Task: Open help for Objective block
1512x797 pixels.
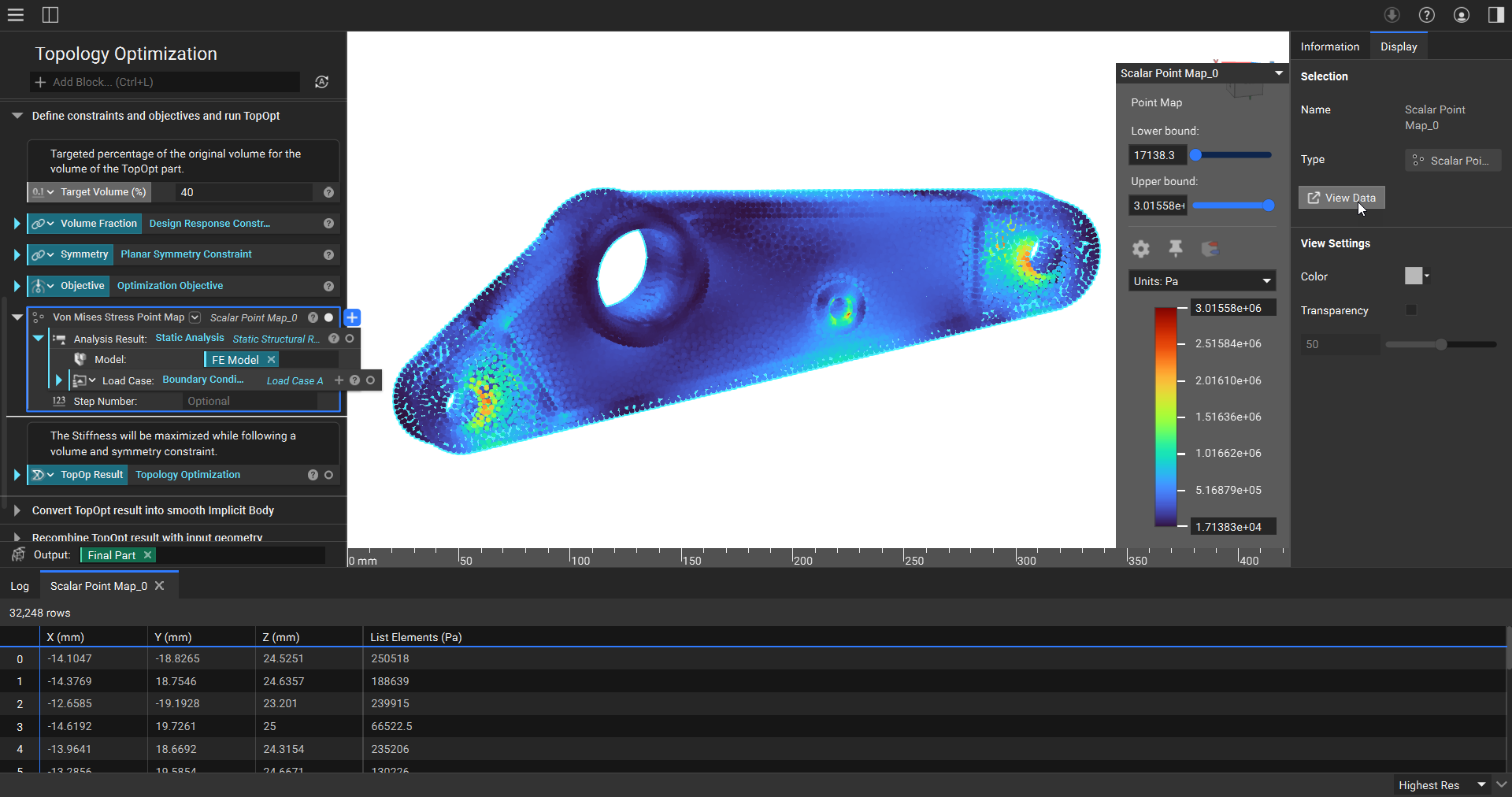Action: (x=328, y=286)
